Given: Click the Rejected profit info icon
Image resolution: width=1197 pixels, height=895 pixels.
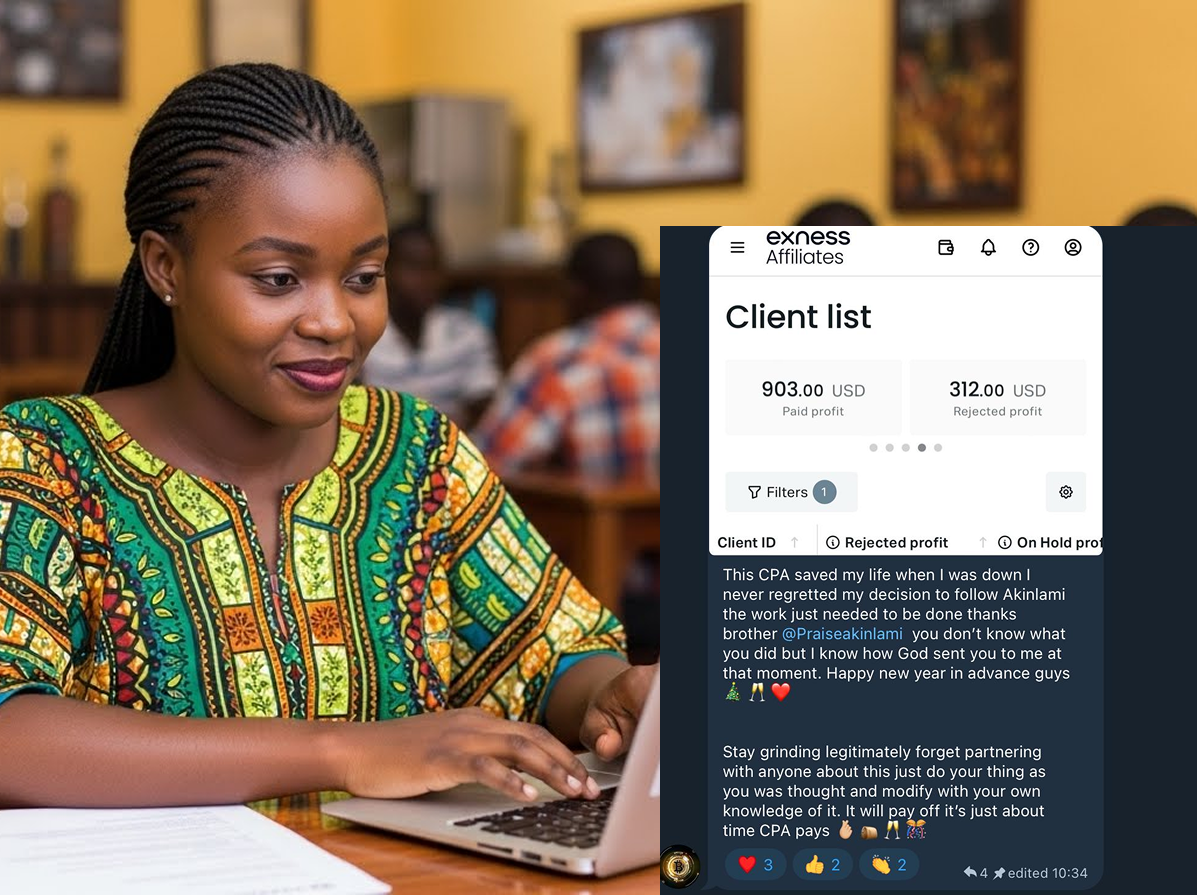Looking at the screenshot, I should pos(833,542).
